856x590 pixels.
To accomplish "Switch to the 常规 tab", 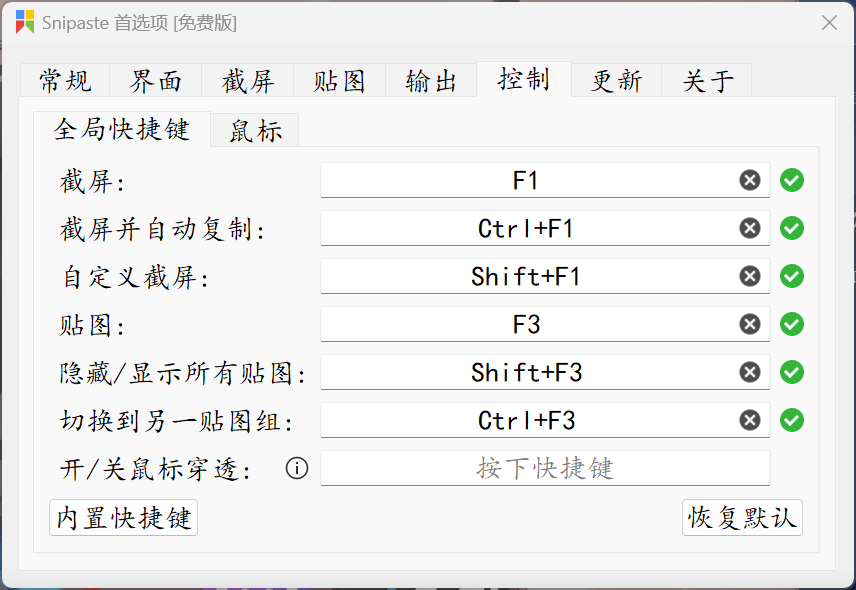I will [x=64, y=80].
